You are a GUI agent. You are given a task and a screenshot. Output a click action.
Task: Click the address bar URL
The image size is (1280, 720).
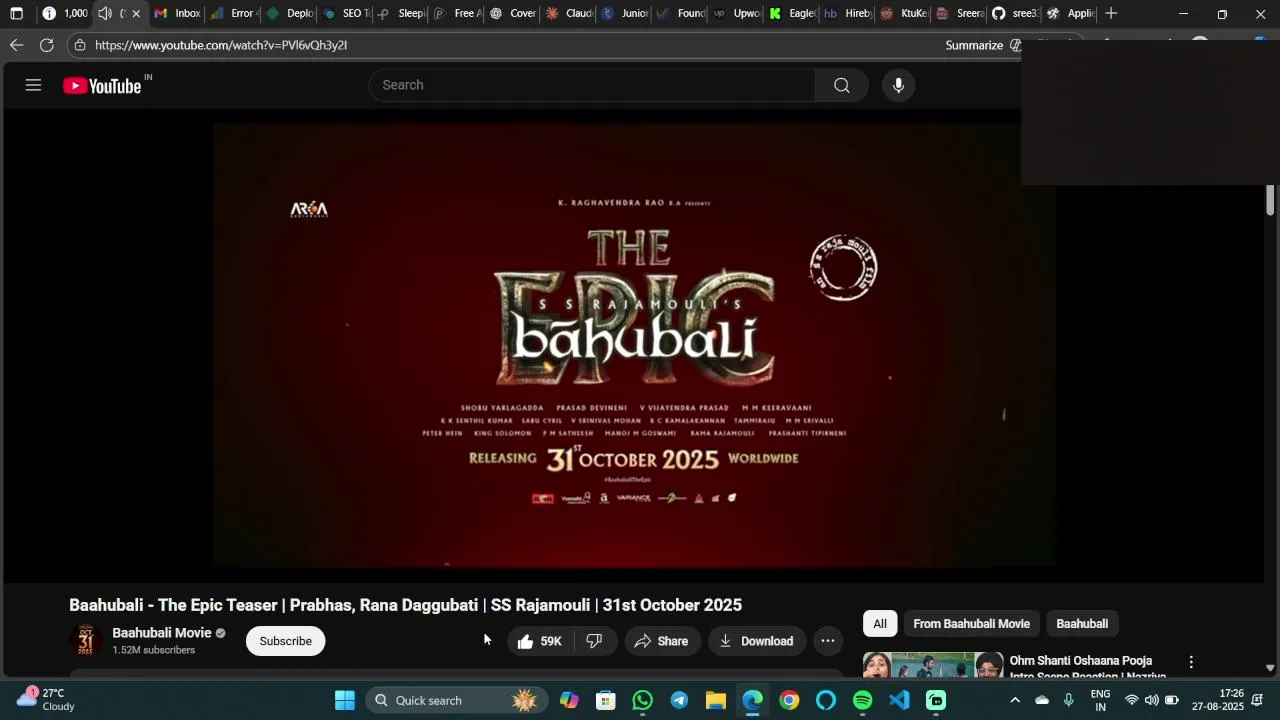[221, 45]
